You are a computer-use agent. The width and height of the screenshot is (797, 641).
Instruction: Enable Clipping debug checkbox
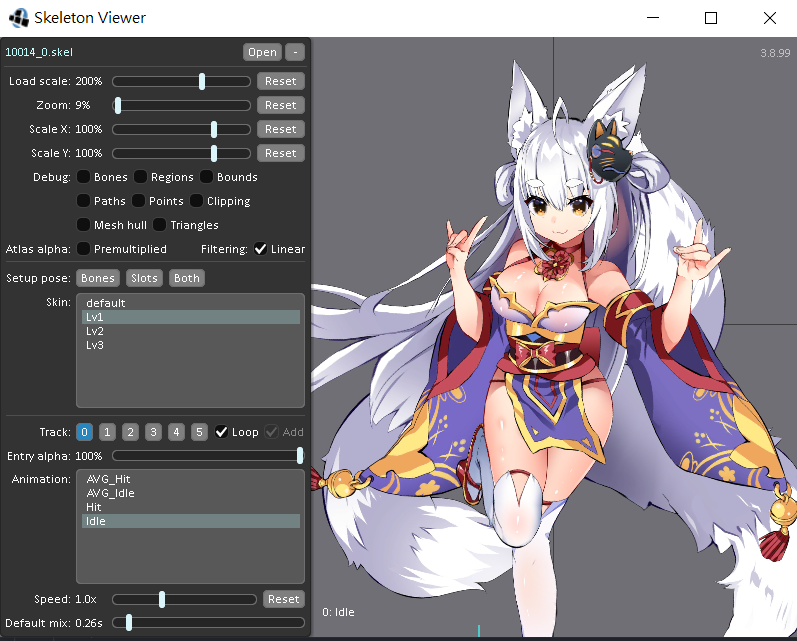[196, 201]
